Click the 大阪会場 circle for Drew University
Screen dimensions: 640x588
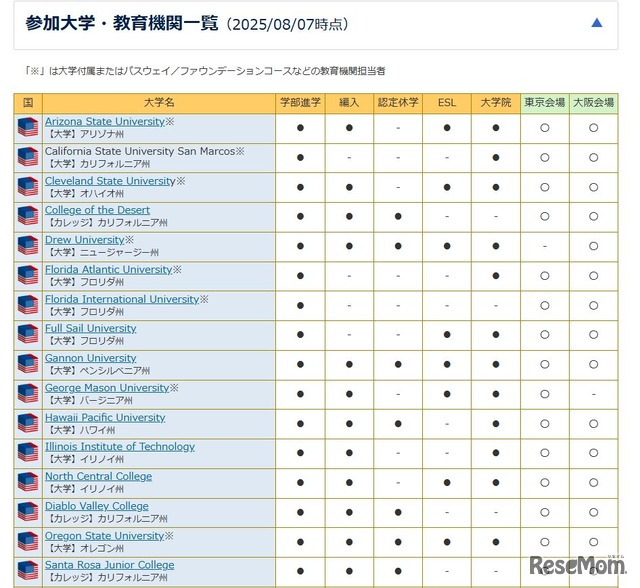[593, 246]
